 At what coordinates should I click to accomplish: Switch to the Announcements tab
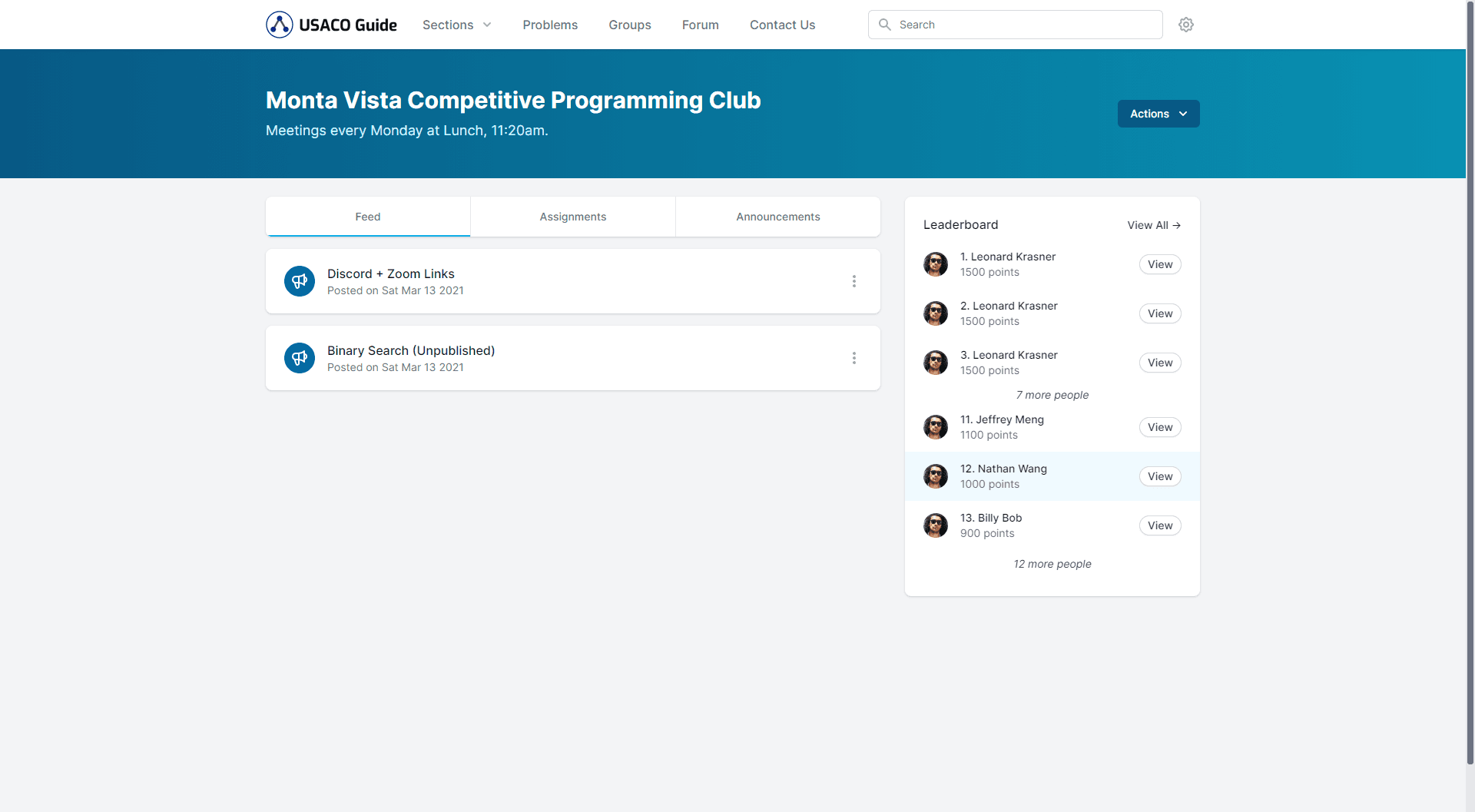point(777,217)
